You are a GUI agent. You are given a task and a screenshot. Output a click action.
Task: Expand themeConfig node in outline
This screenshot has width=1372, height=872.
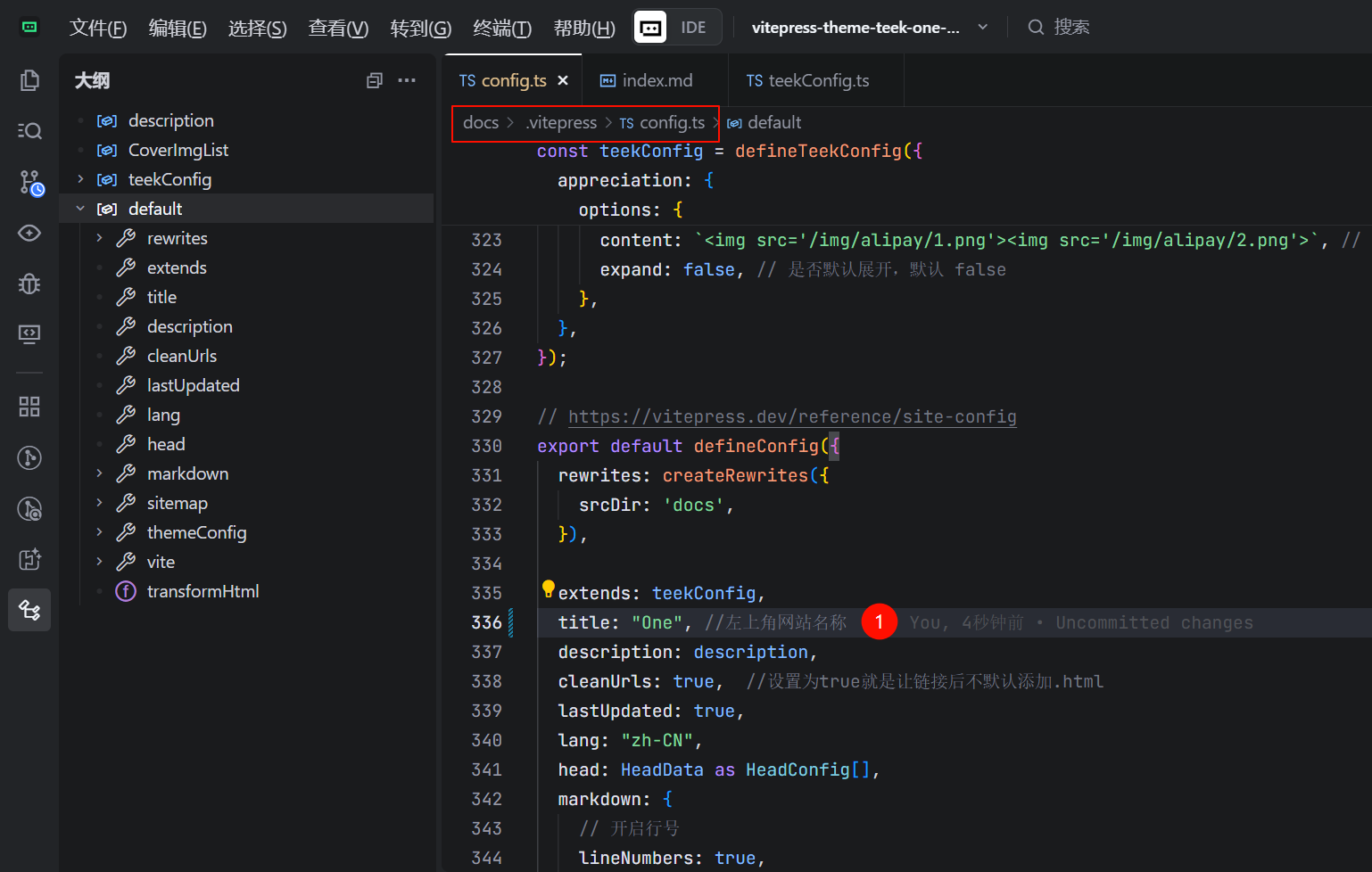point(99,532)
